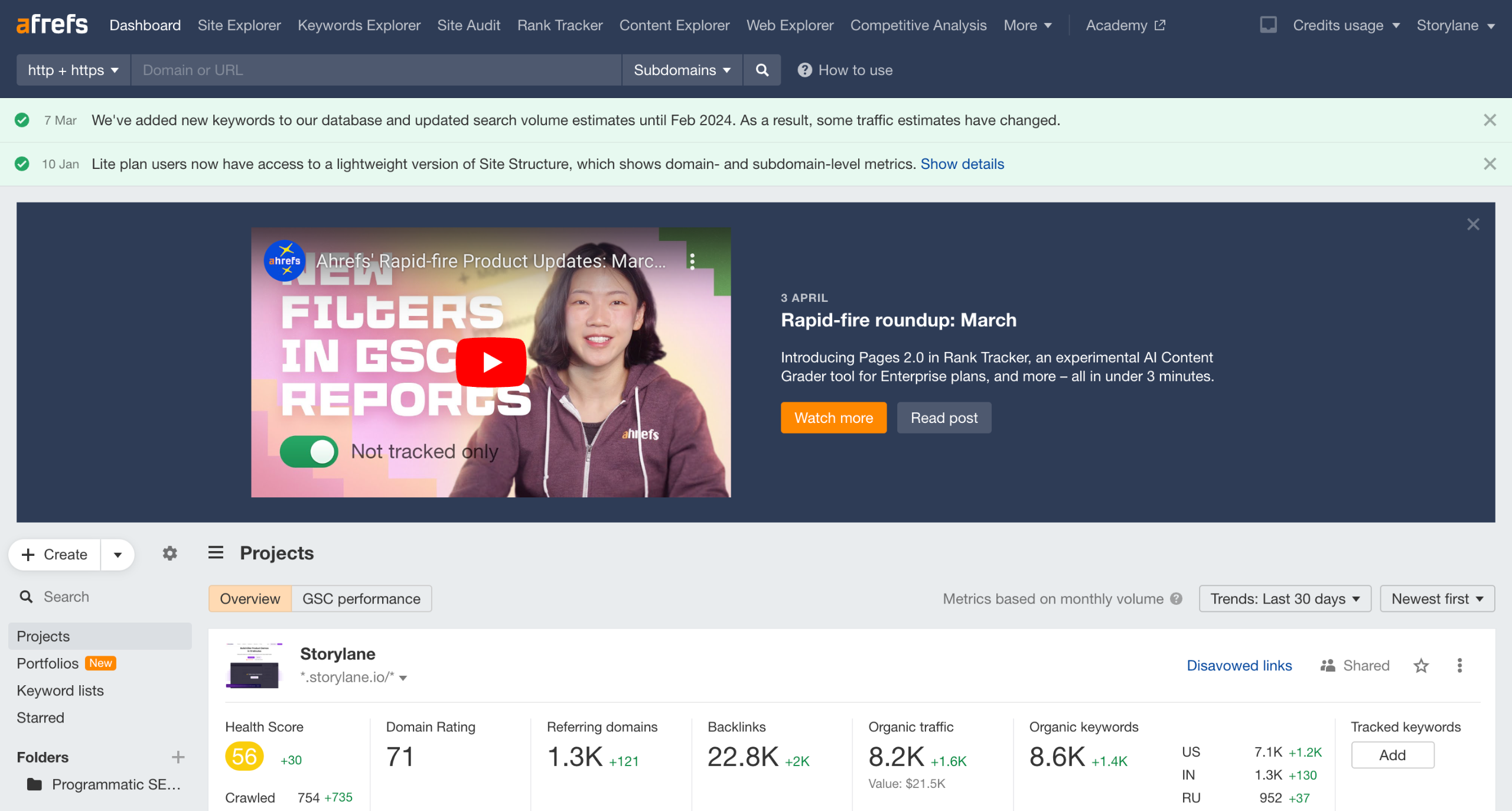Click the Shared people icon
This screenshot has width=1512, height=811.
pos(1328,666)
